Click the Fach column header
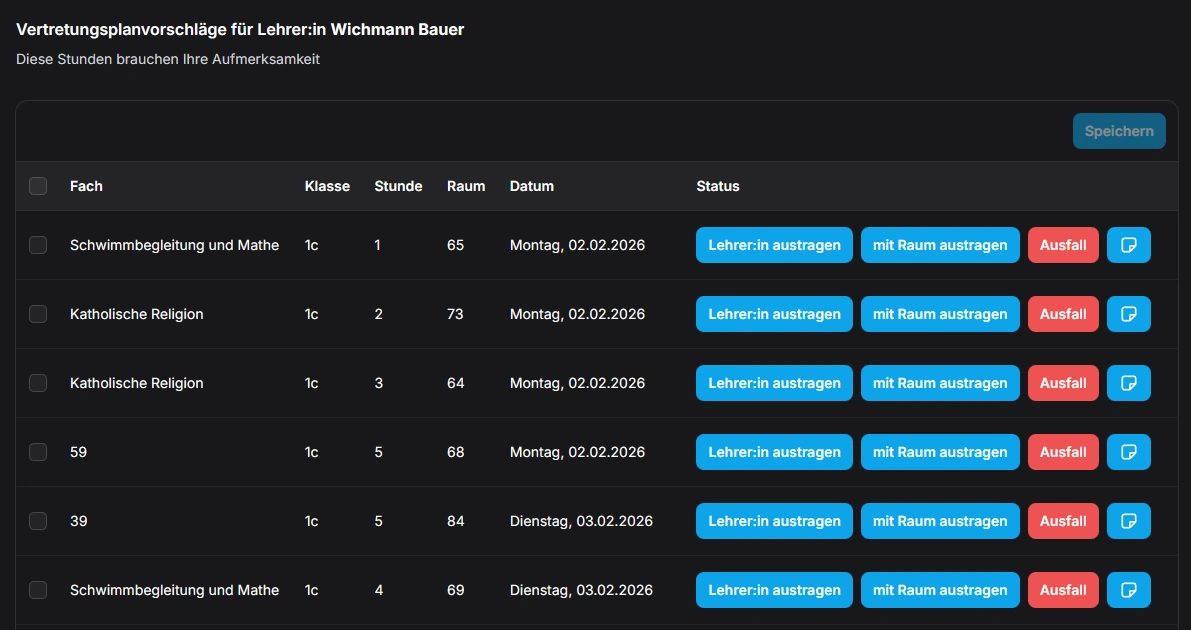 coord(86,186)
